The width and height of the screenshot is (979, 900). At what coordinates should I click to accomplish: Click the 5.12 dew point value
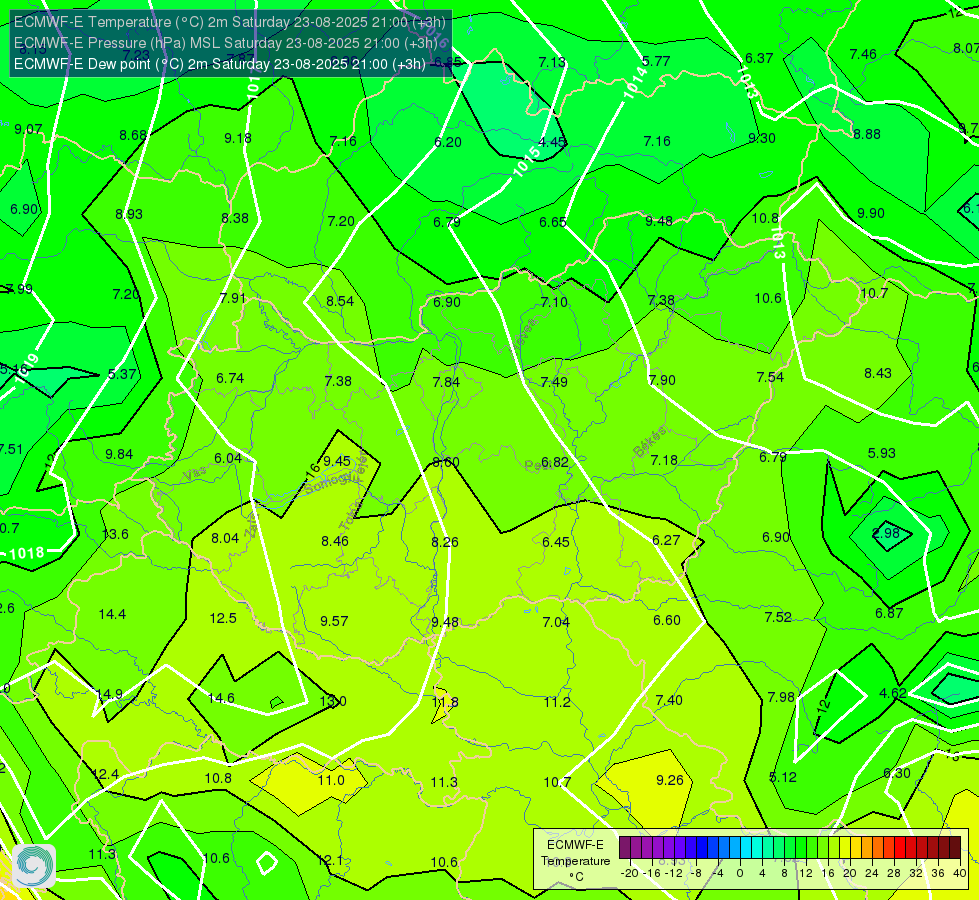783,778
